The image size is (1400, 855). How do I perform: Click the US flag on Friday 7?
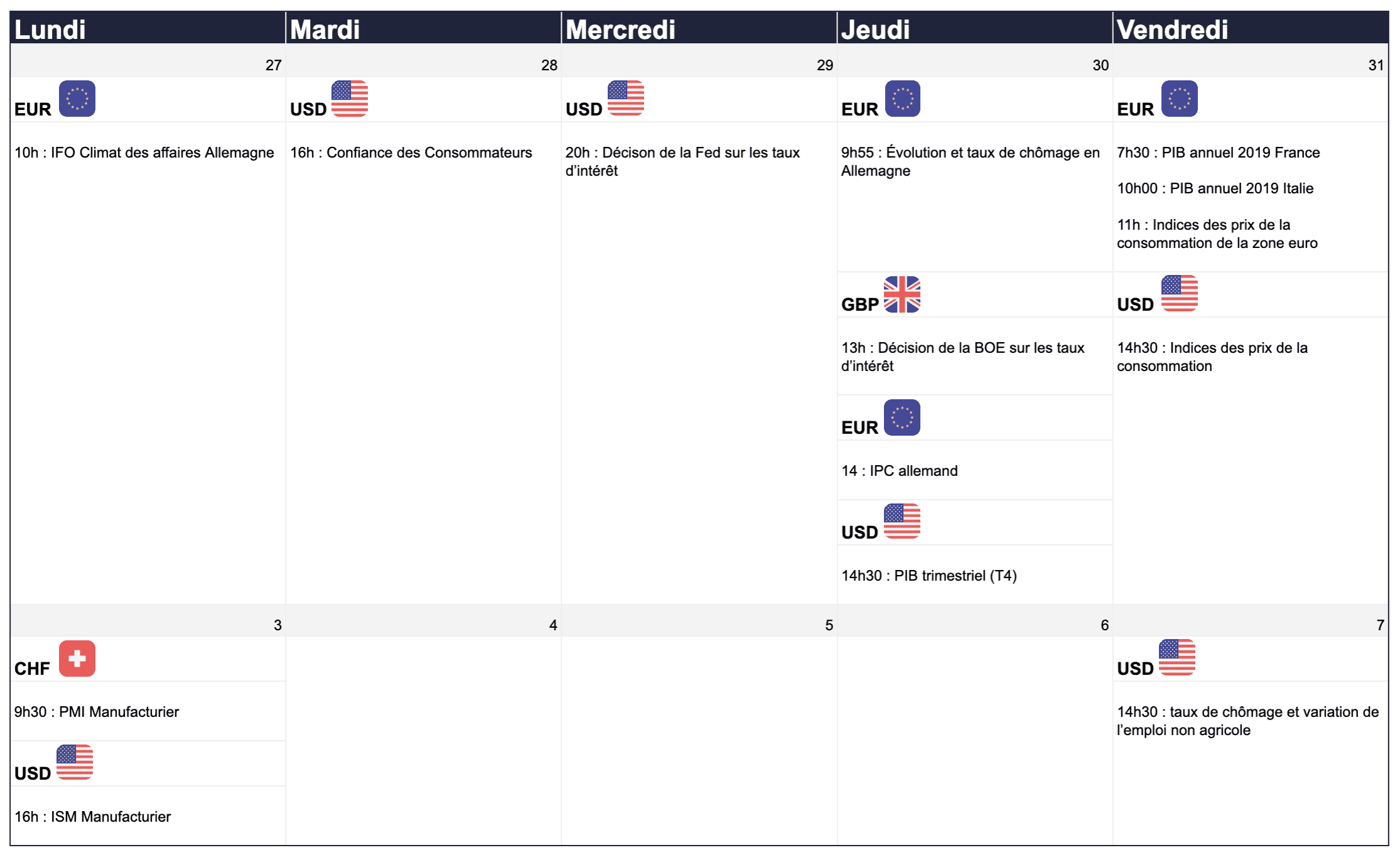(x=1177, y=657)
